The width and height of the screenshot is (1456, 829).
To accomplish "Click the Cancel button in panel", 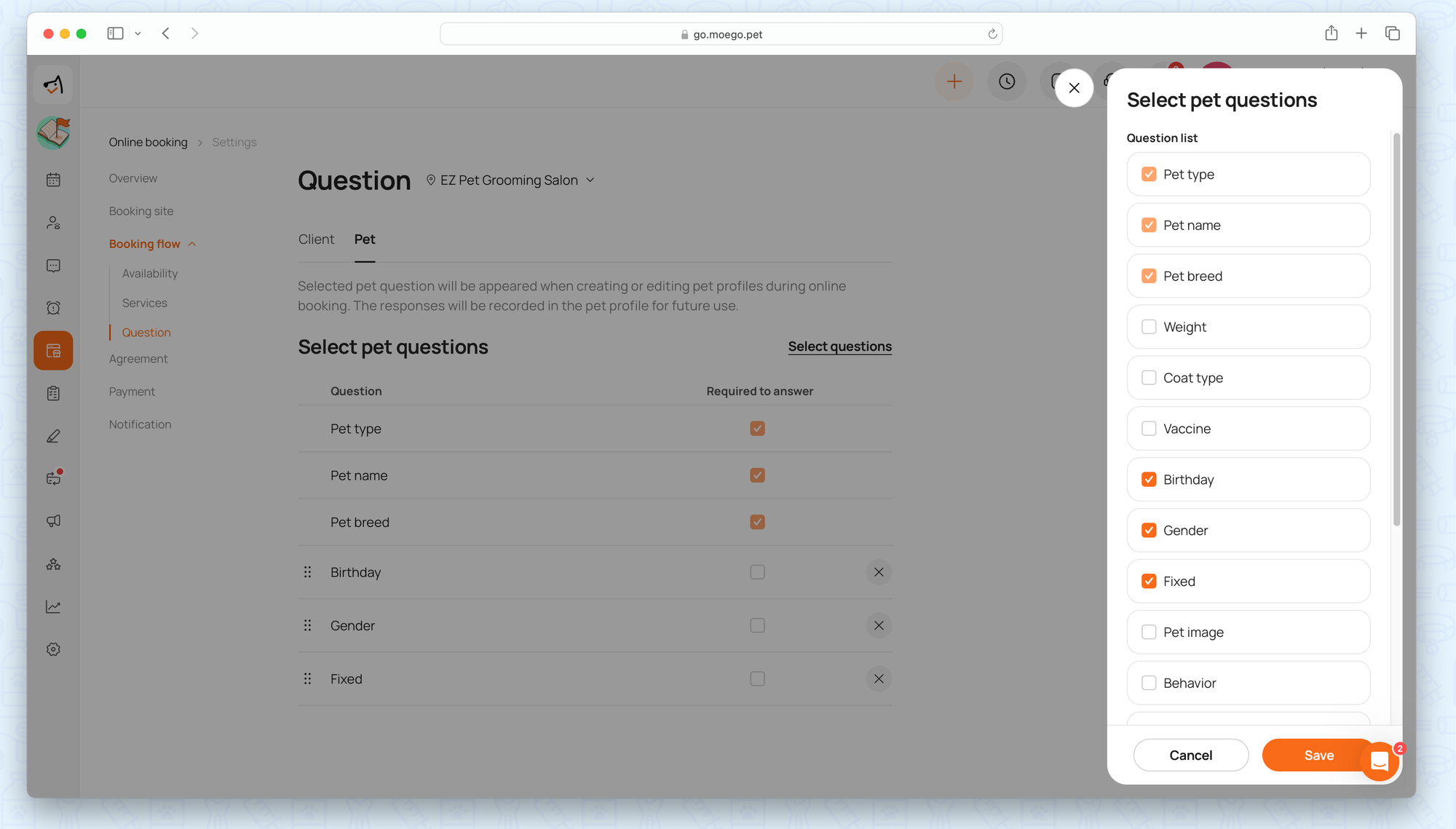I will pyautogui.click(x=1190, y=755).
